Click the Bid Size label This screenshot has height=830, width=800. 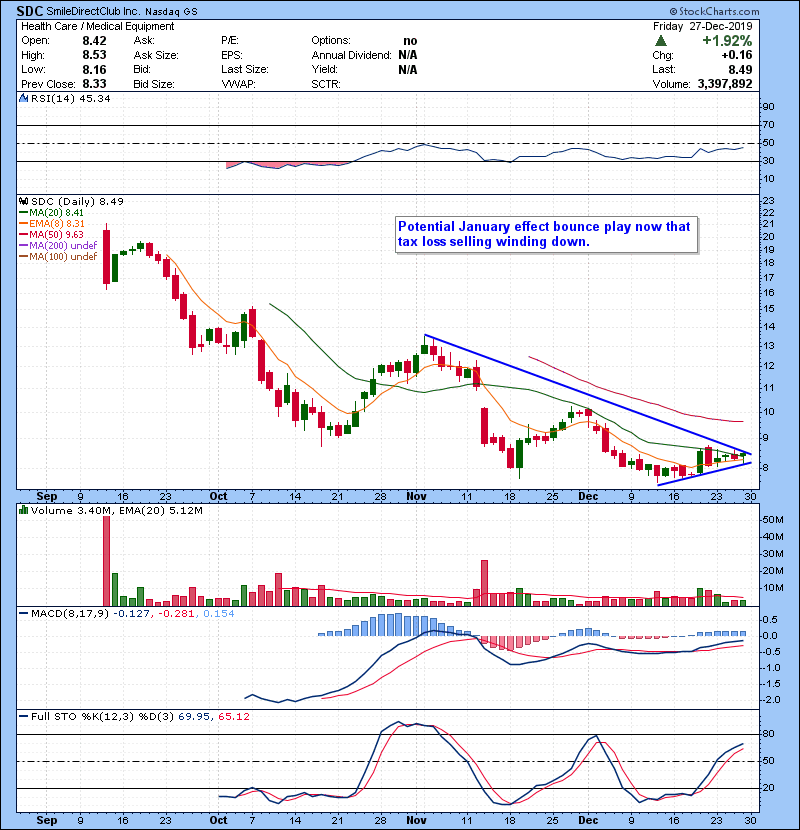(x=154, y=84)
